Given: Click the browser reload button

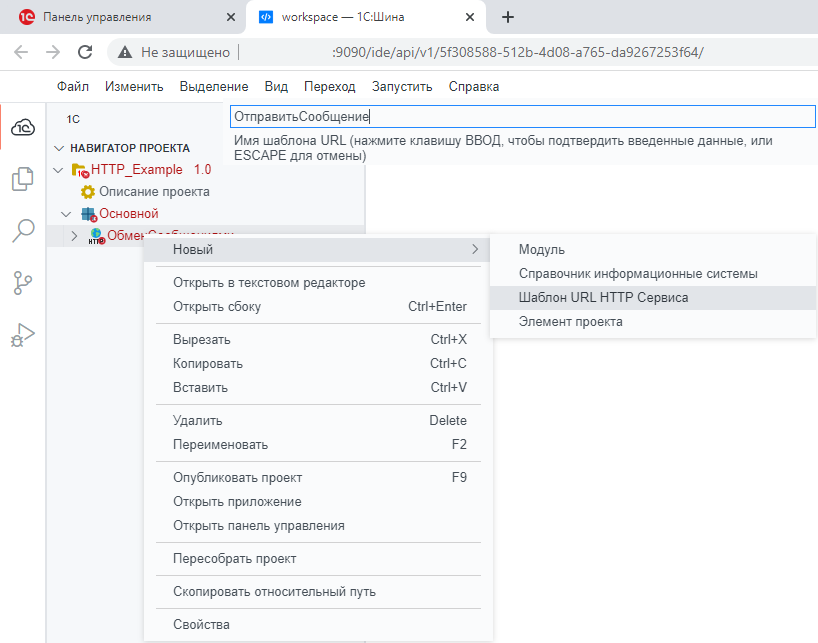Looking at the screenshot, I should [x=85, y=52].
